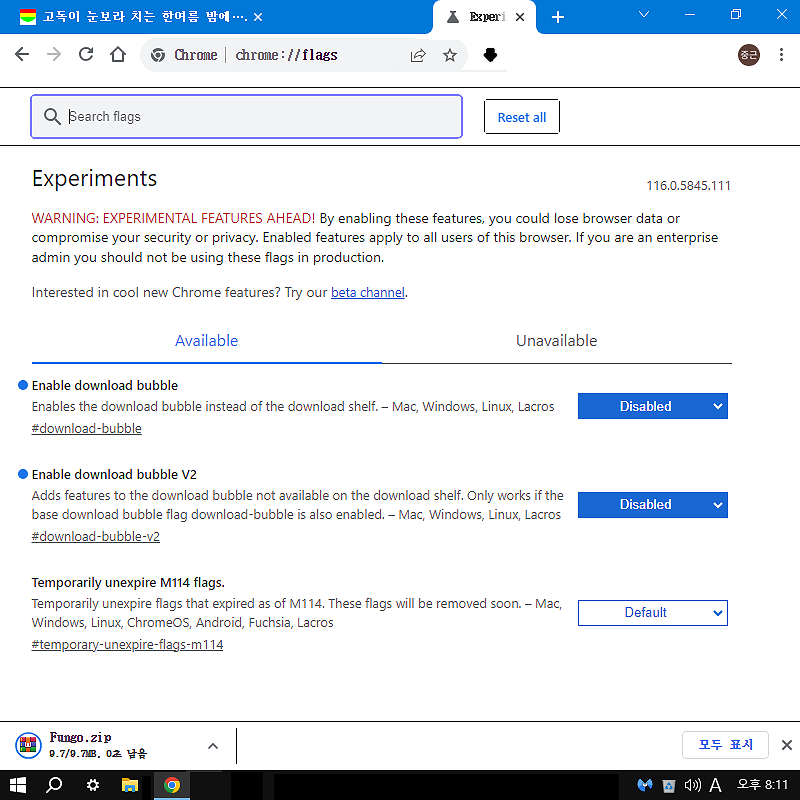Open Enable download bubble V2 dropdown
The width and height of the screenshot is (800, 800).
(x=653, y=505)
